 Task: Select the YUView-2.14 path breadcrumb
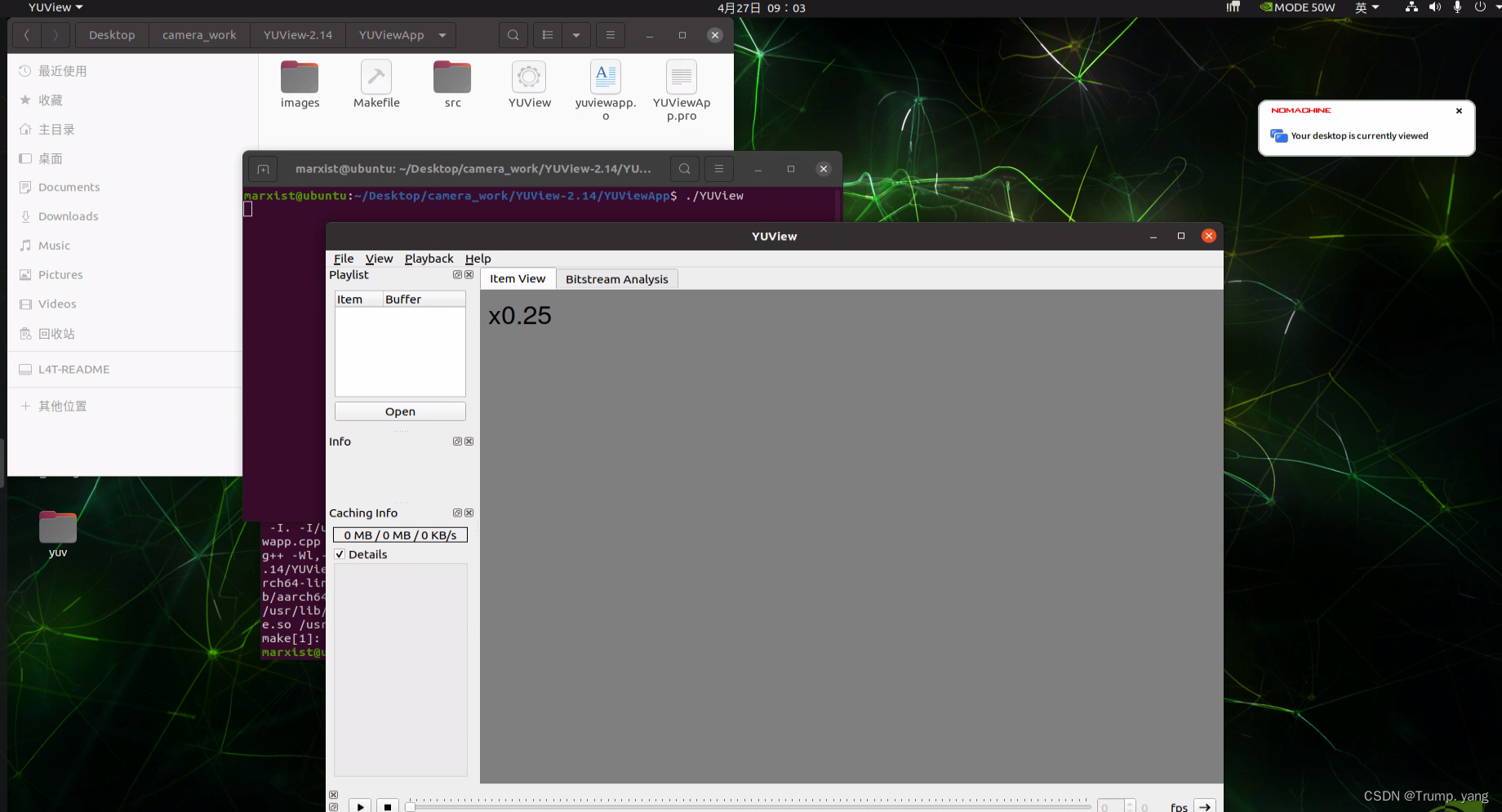[x=298, y=35]
